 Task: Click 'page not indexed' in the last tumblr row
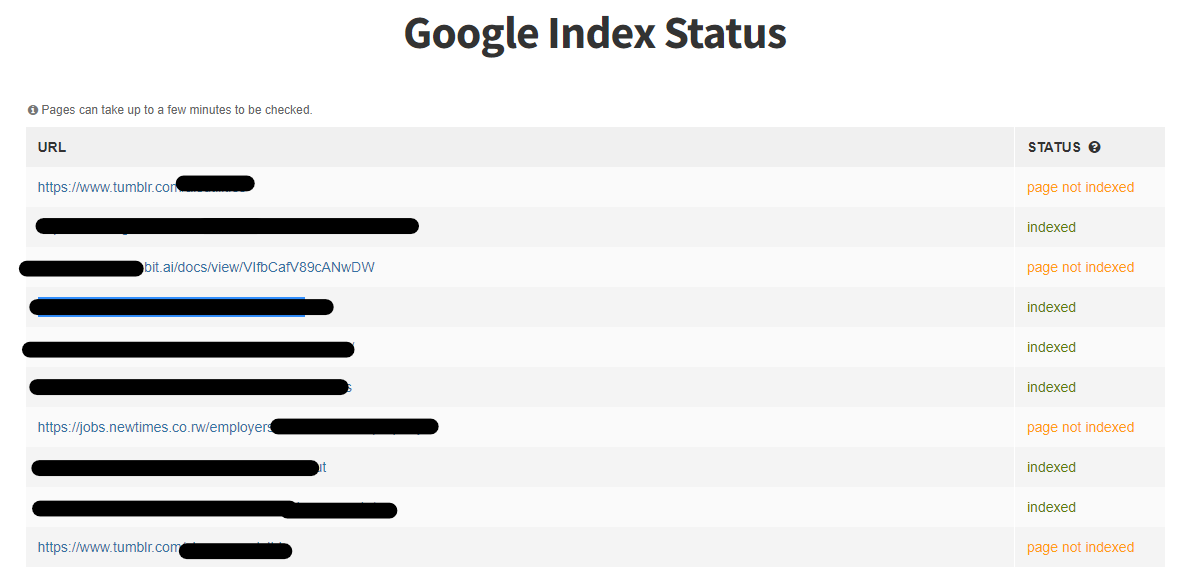(1080, 547)
